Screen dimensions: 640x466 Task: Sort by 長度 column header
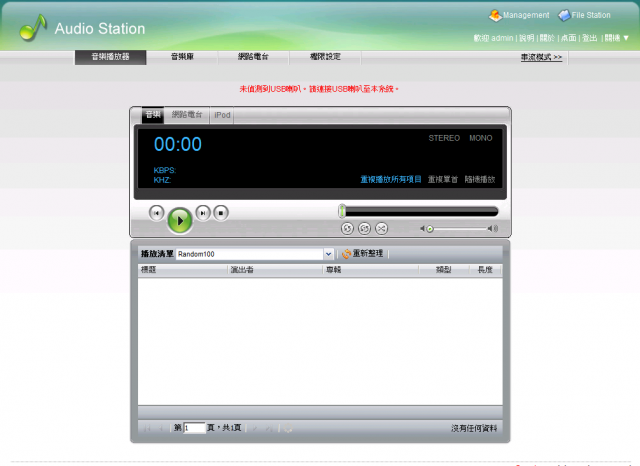485,270
